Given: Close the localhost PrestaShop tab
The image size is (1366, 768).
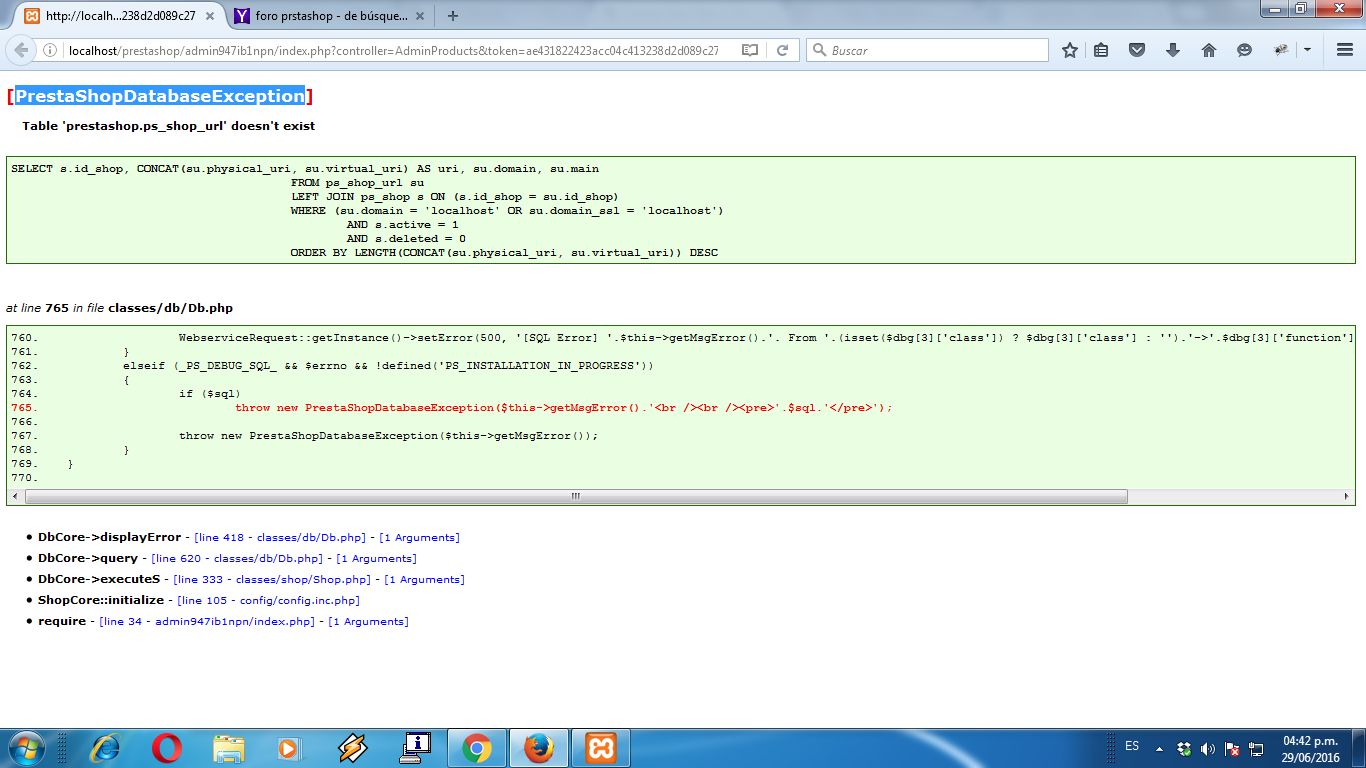Looking at the screenshot, I should (208, 16).
